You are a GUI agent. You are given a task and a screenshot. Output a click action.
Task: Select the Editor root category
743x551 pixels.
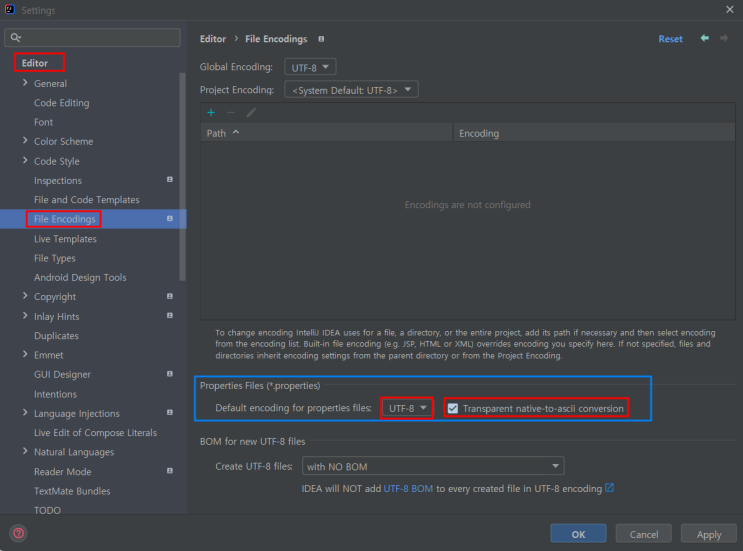point(35,63)
